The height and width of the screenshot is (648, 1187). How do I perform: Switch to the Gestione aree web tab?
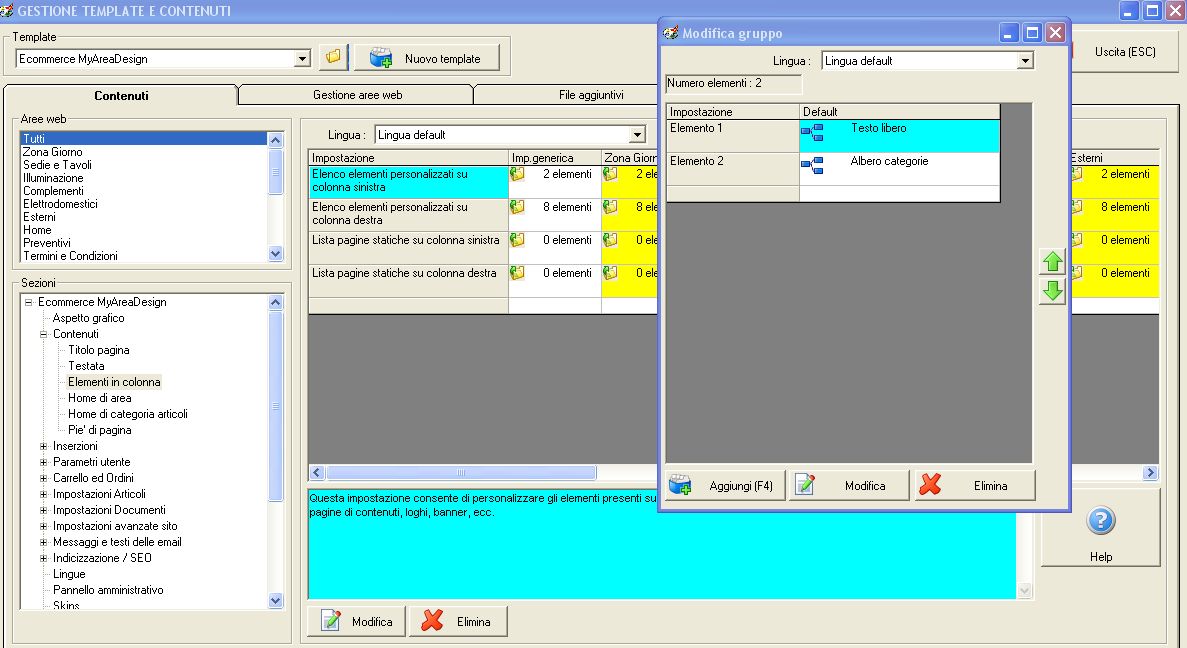click(357, 95)
